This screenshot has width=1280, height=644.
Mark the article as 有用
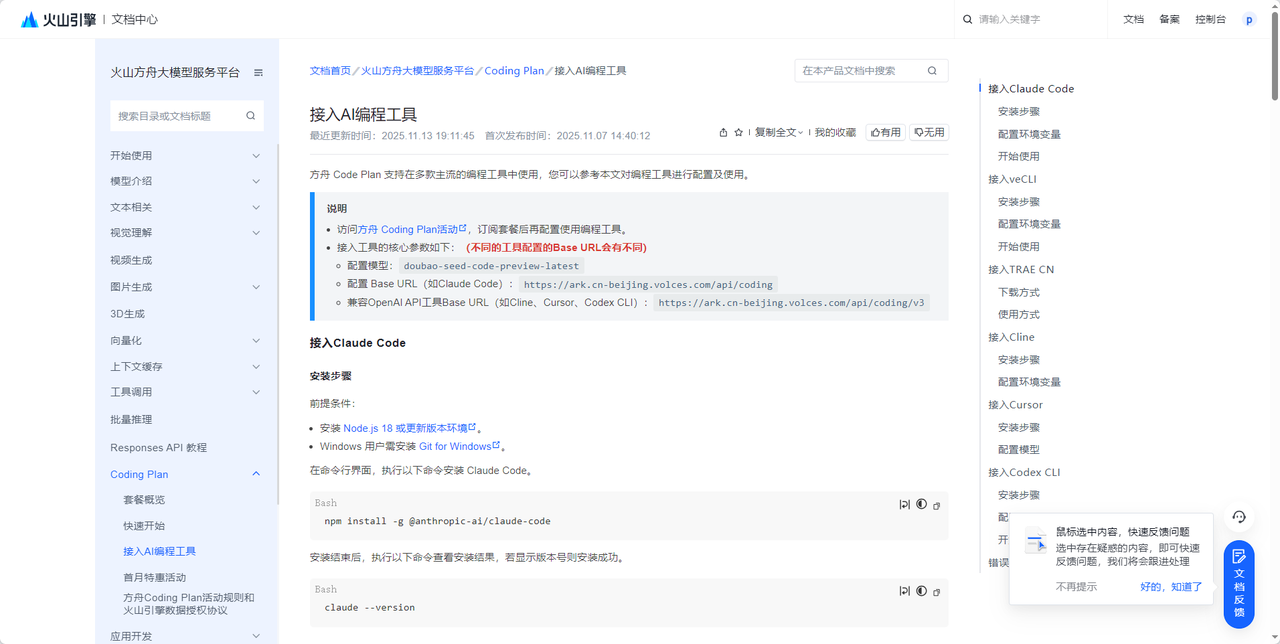tap(885, 132)
